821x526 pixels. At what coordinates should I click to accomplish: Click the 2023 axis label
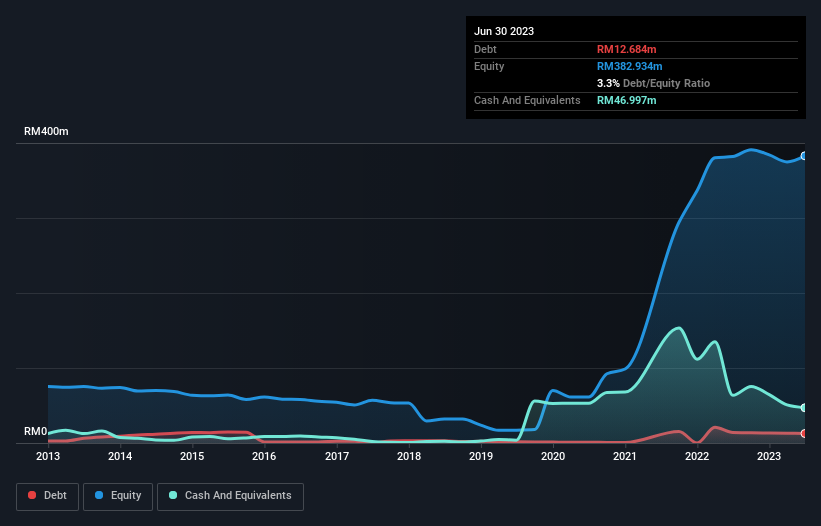pyautogui.click(x=769, y=456)
